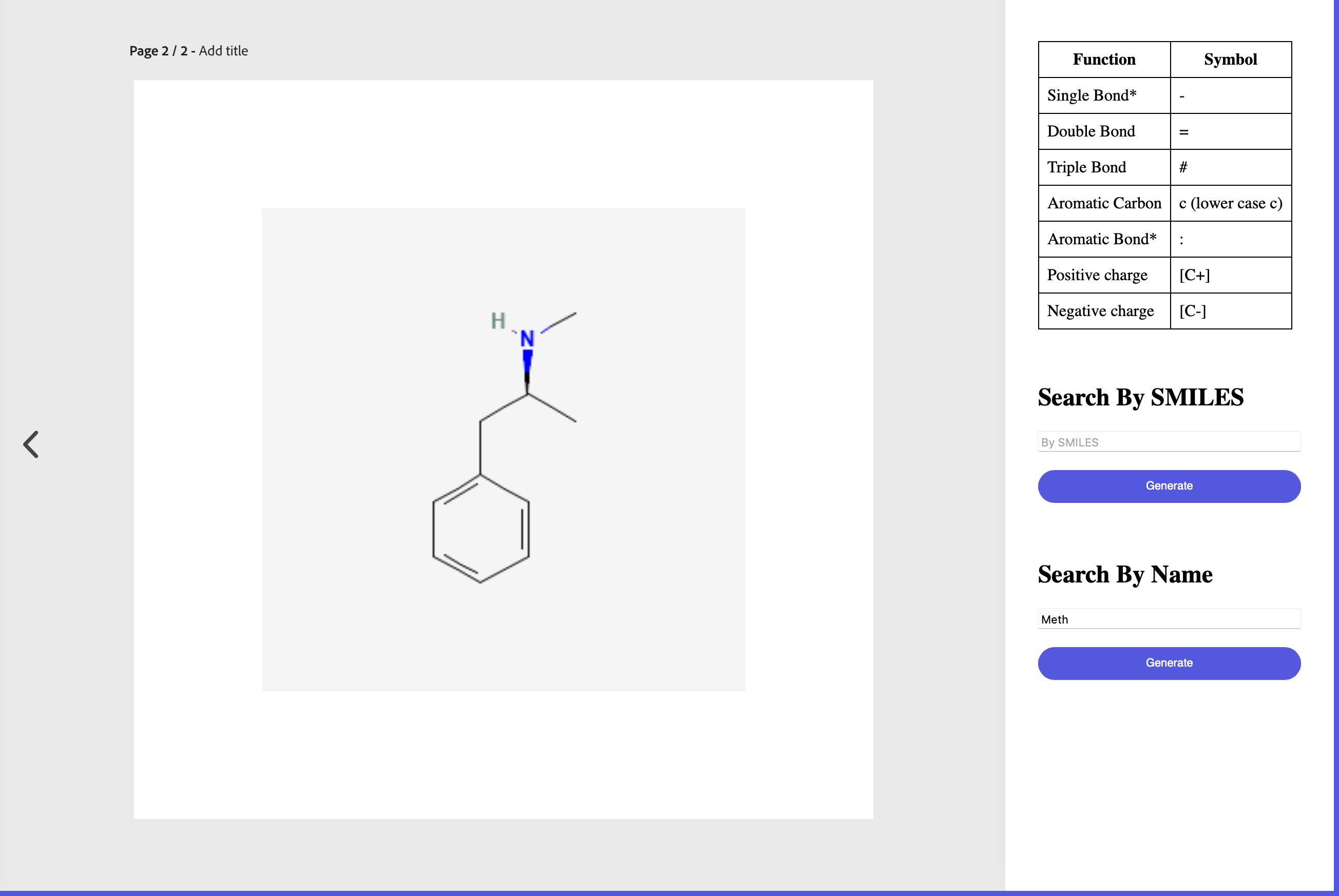Click the Aromatic Carbon table cell
This screenshot has height=896, width=1339.
tap(1103, 203)
